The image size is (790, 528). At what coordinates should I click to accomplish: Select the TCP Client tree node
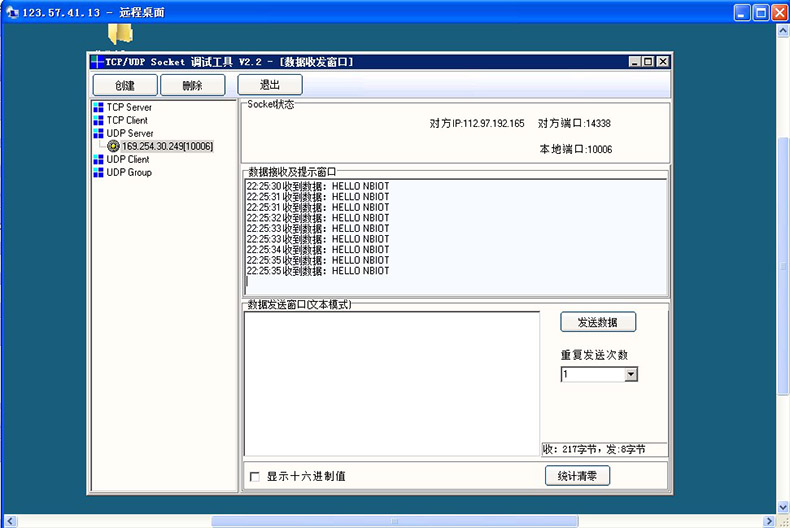[127, 120]
